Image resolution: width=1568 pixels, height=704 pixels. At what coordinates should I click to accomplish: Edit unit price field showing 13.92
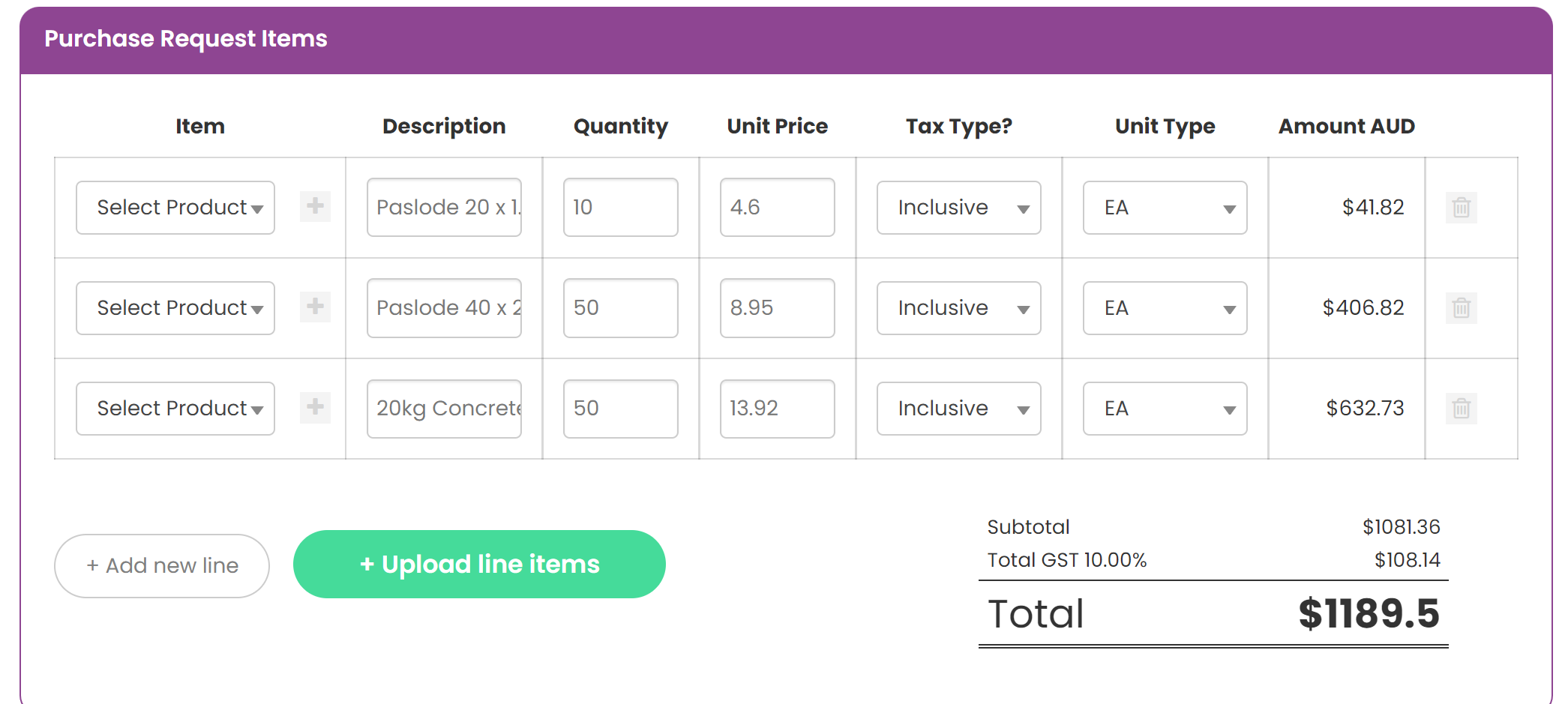tap(778, 409)
